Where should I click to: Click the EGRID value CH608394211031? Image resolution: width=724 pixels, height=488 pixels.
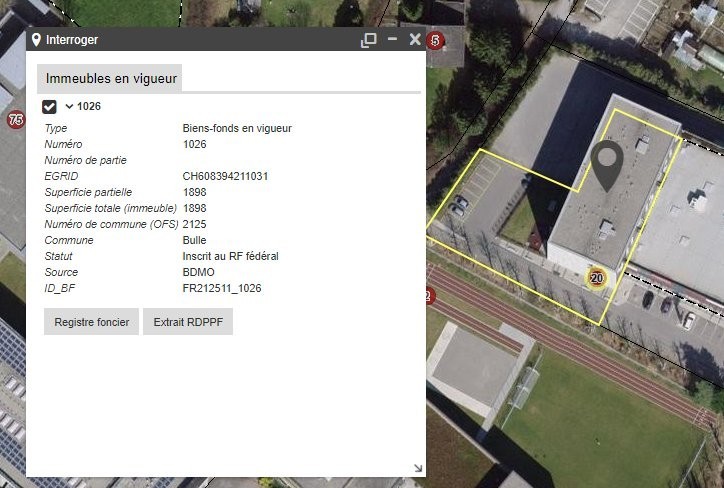click(x=225, y=176)
